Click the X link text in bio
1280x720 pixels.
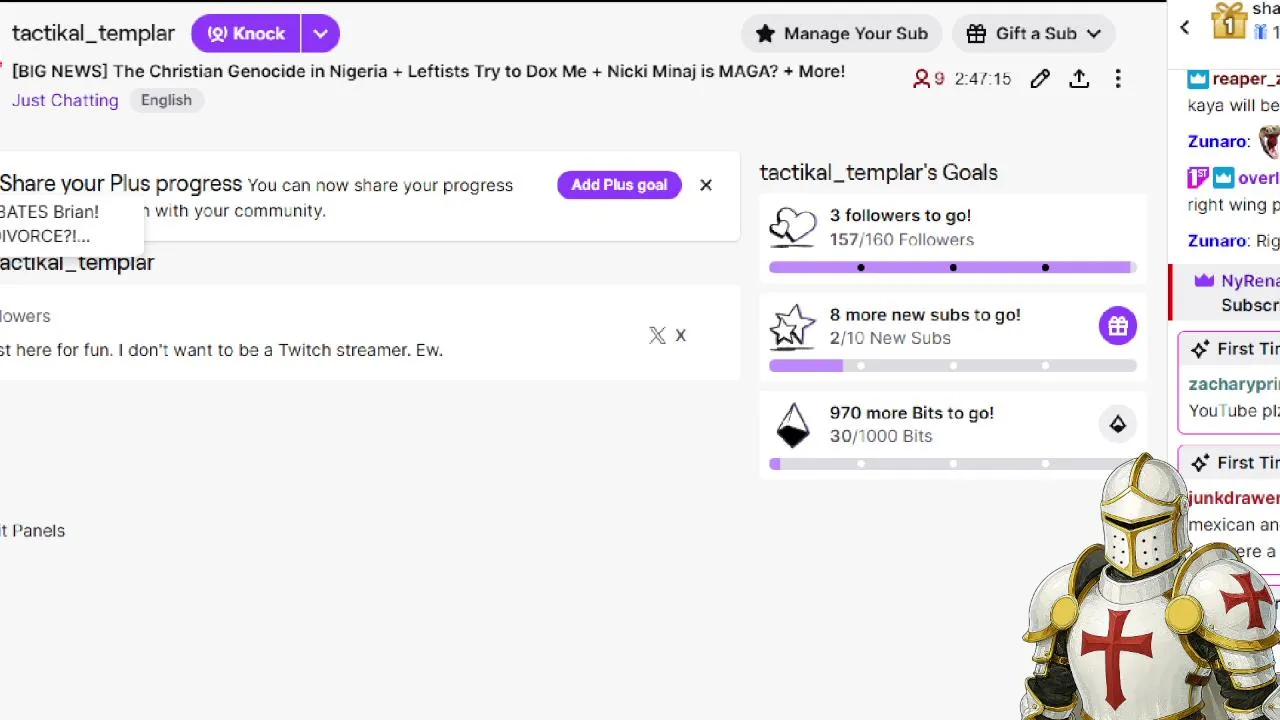680,335
